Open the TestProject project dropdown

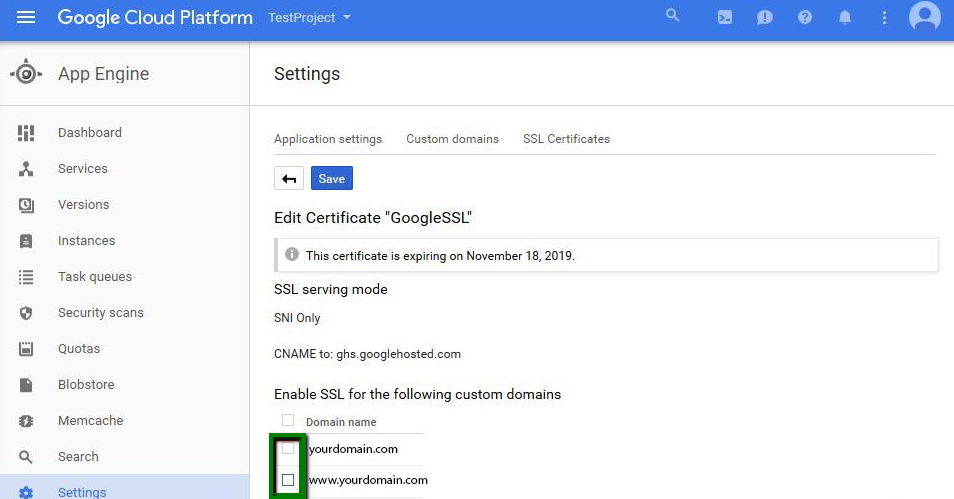click(310, 18)
